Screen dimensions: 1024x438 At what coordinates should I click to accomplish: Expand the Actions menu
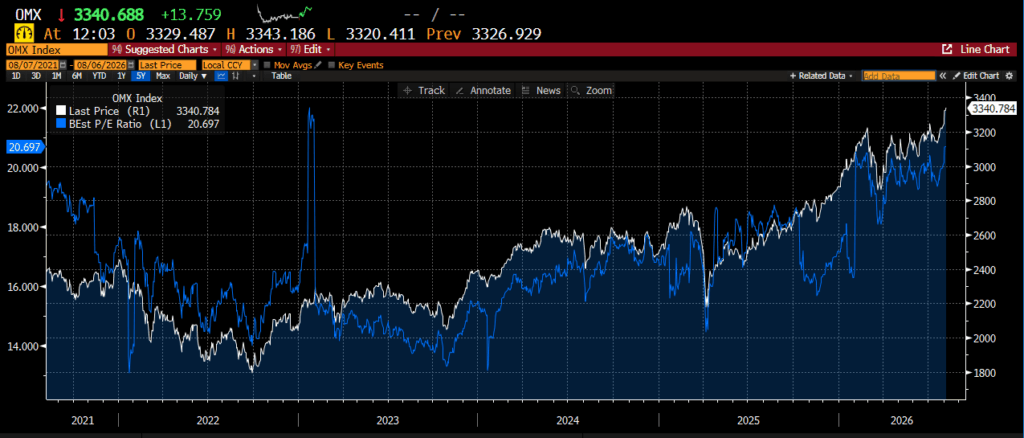tap(253, 49)
